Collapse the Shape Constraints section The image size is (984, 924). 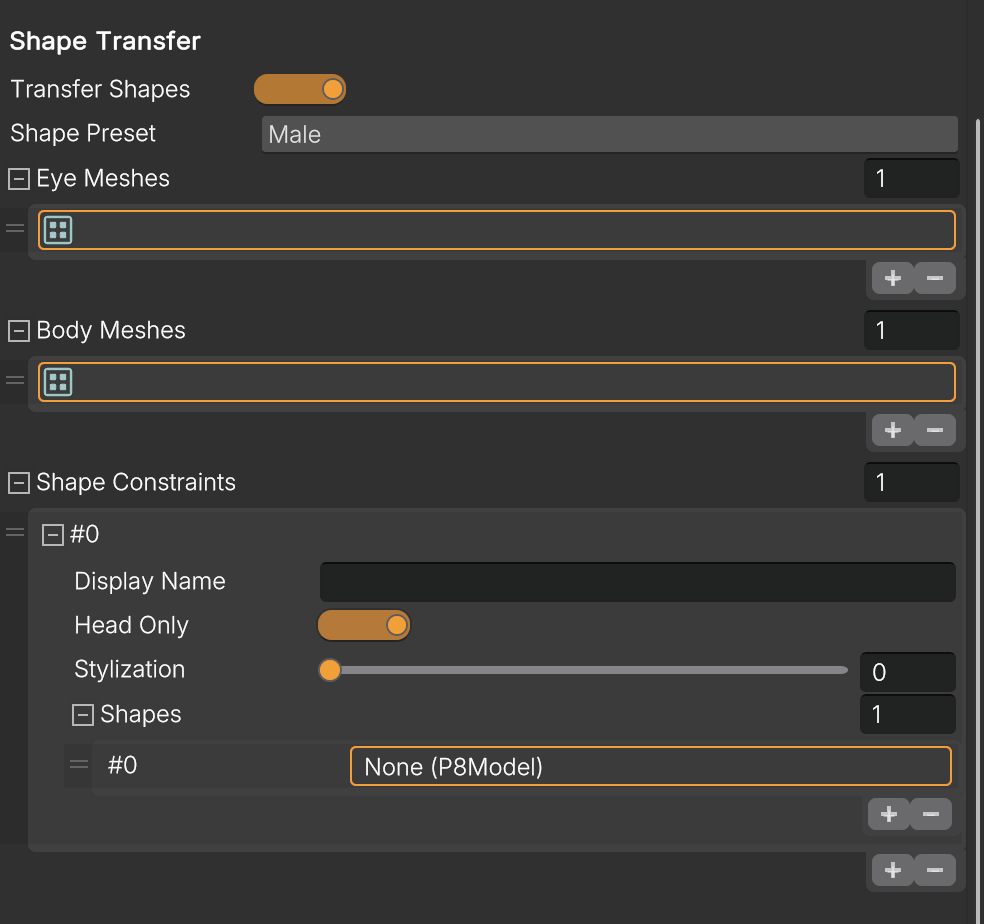point(19,483)
